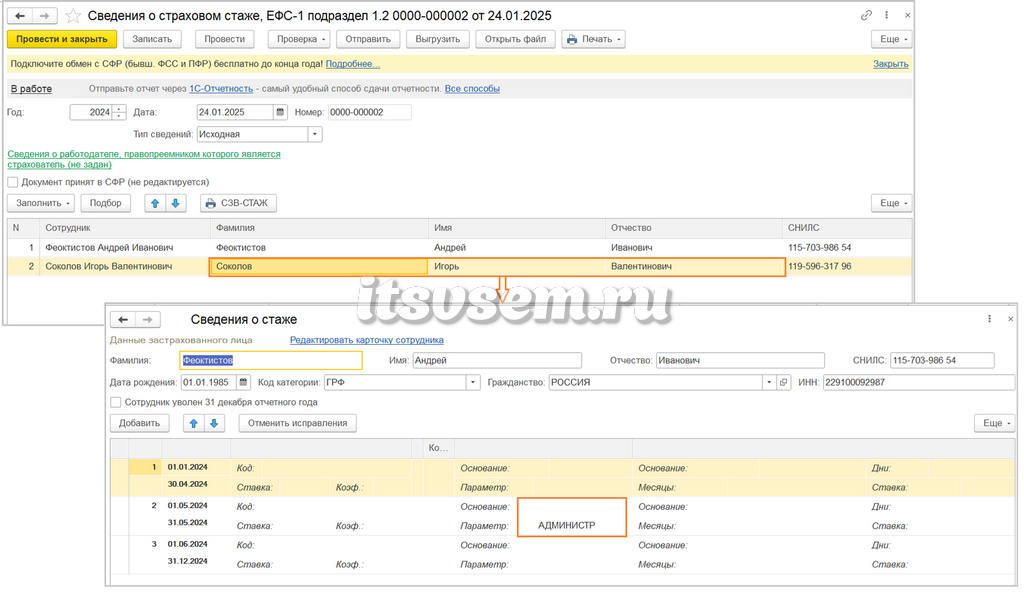
Task: Click the Добавить button in стаж window
Action: [x=139, y=423]
